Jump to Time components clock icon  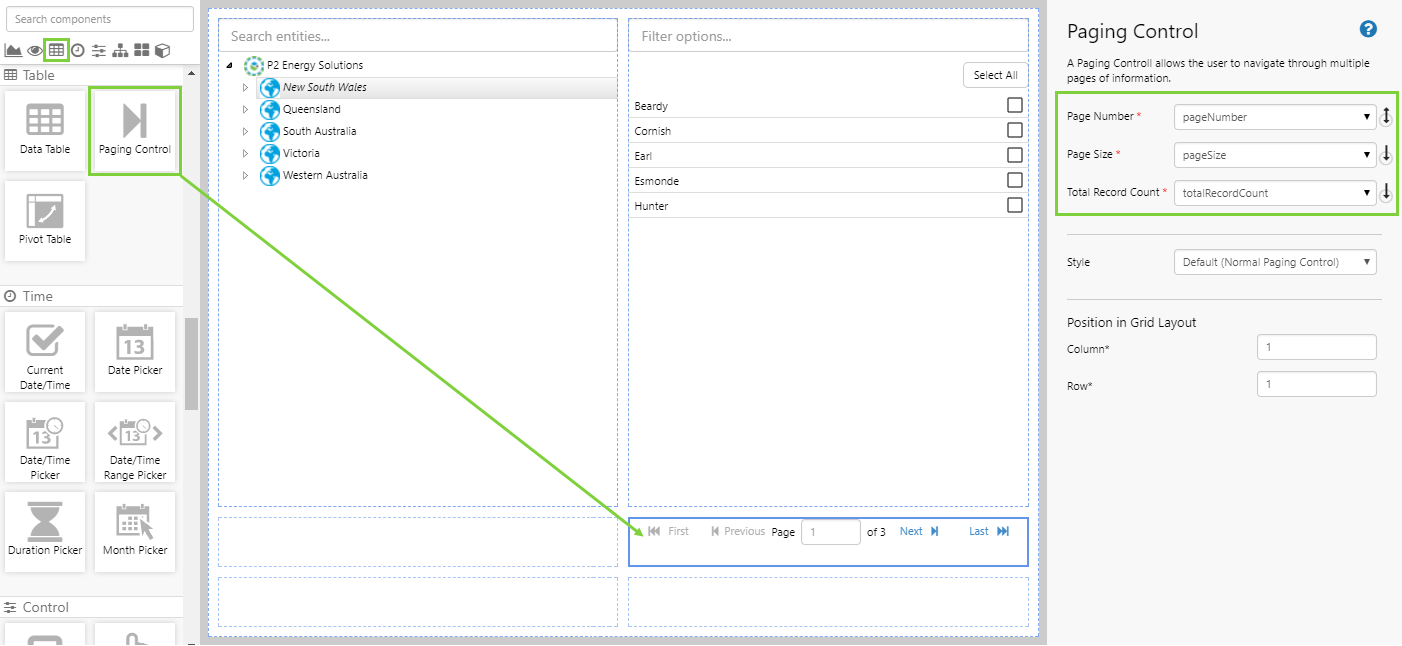coord(77,50)
